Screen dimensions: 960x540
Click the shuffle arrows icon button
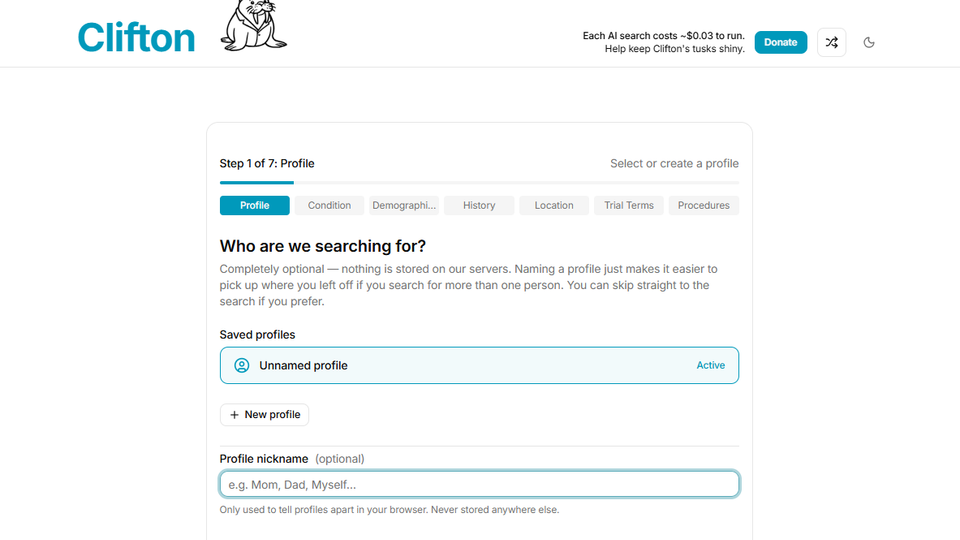click(831, 42)
